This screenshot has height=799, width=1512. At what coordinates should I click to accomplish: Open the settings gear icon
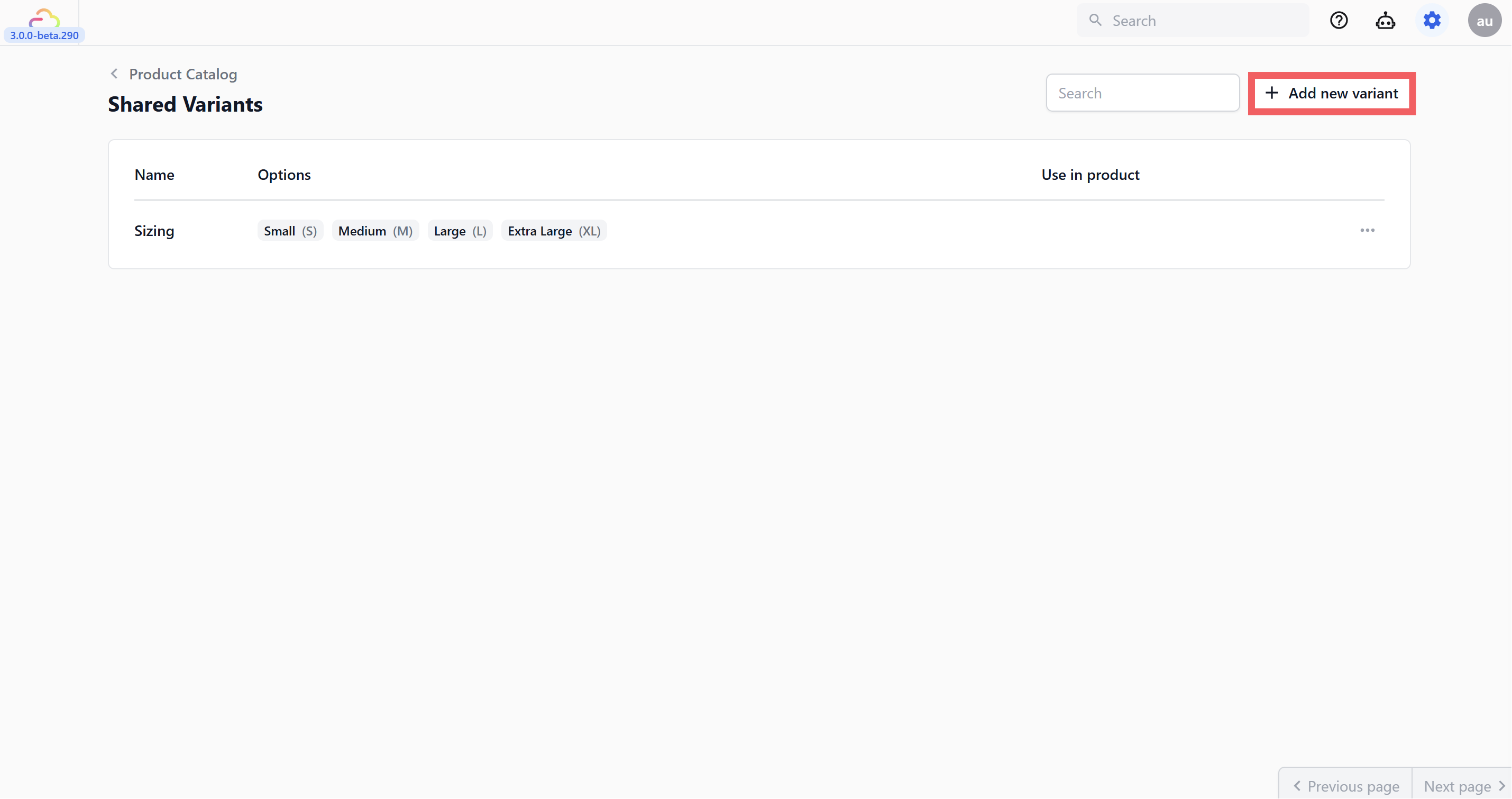[1432, 21]
